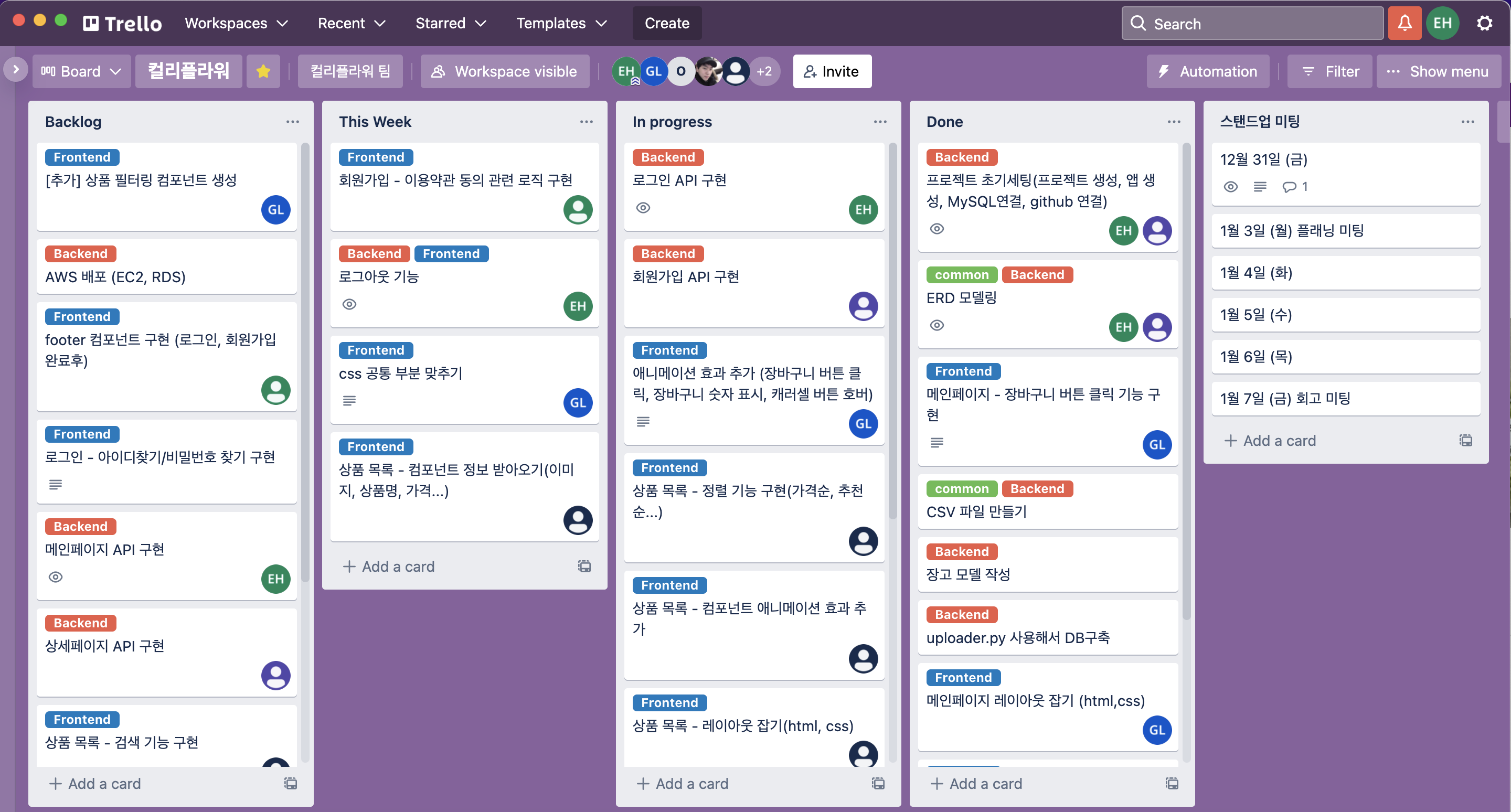Click Add a card in the Done list

pyautogui.click(x=976, y=783)
